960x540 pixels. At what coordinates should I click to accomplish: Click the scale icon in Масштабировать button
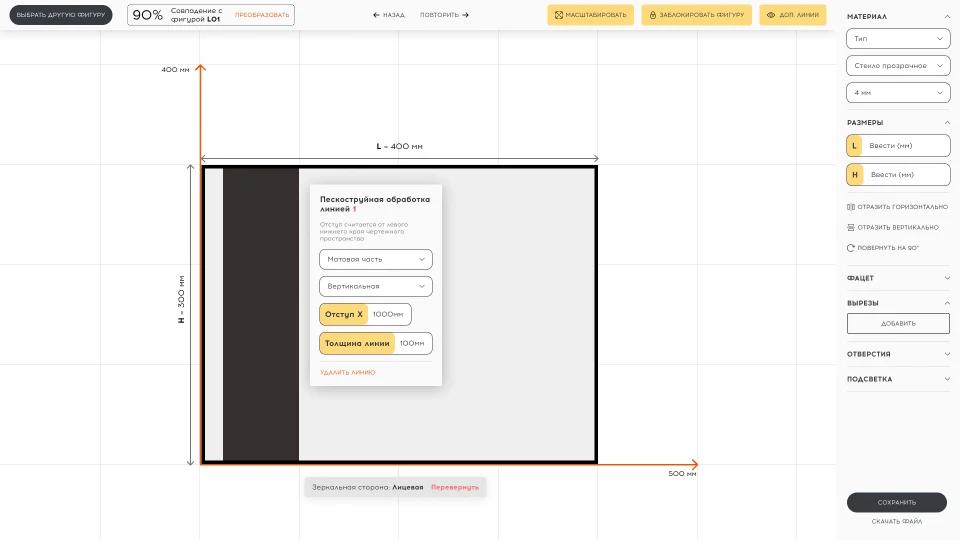[558, 15]
